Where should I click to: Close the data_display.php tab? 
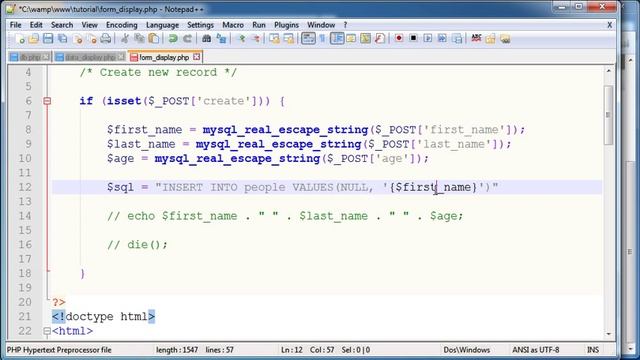pyautogui.click(x=121, y=57)
